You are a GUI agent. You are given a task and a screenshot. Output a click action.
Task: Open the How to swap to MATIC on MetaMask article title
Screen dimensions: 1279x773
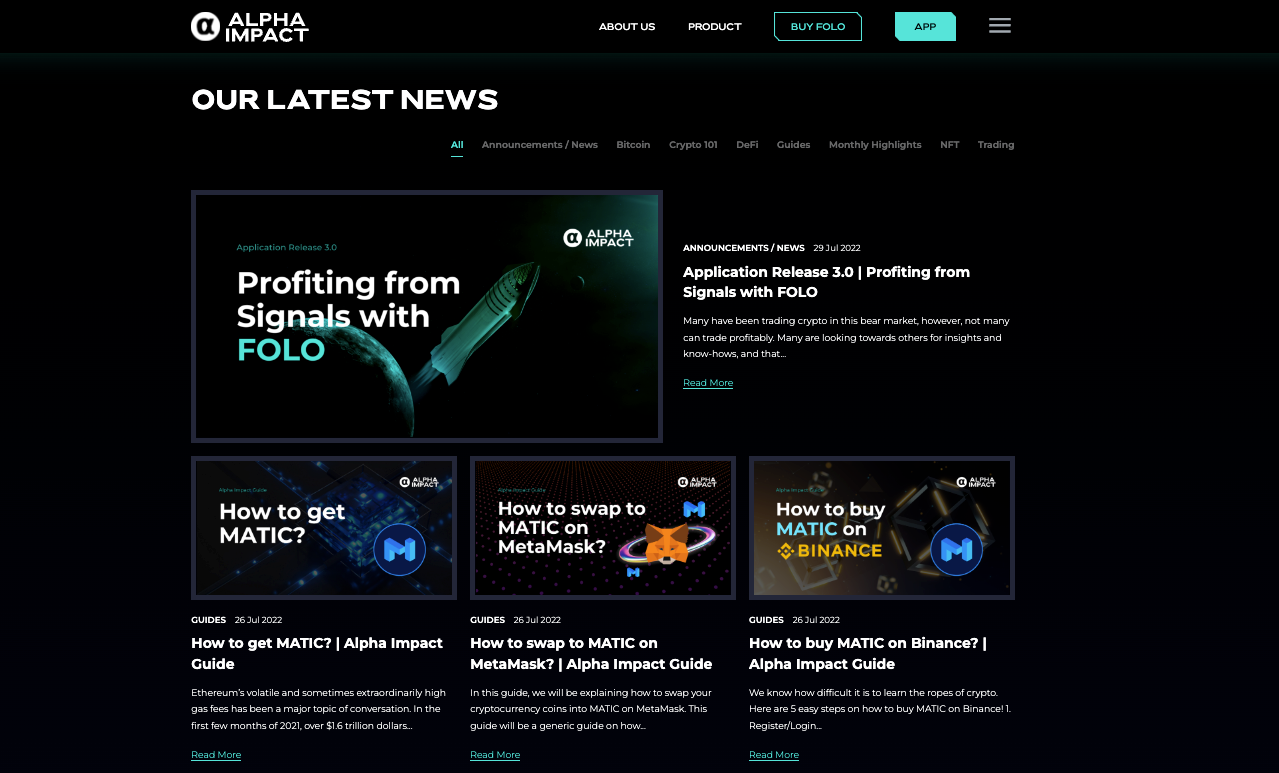click(x=591, y=653)
